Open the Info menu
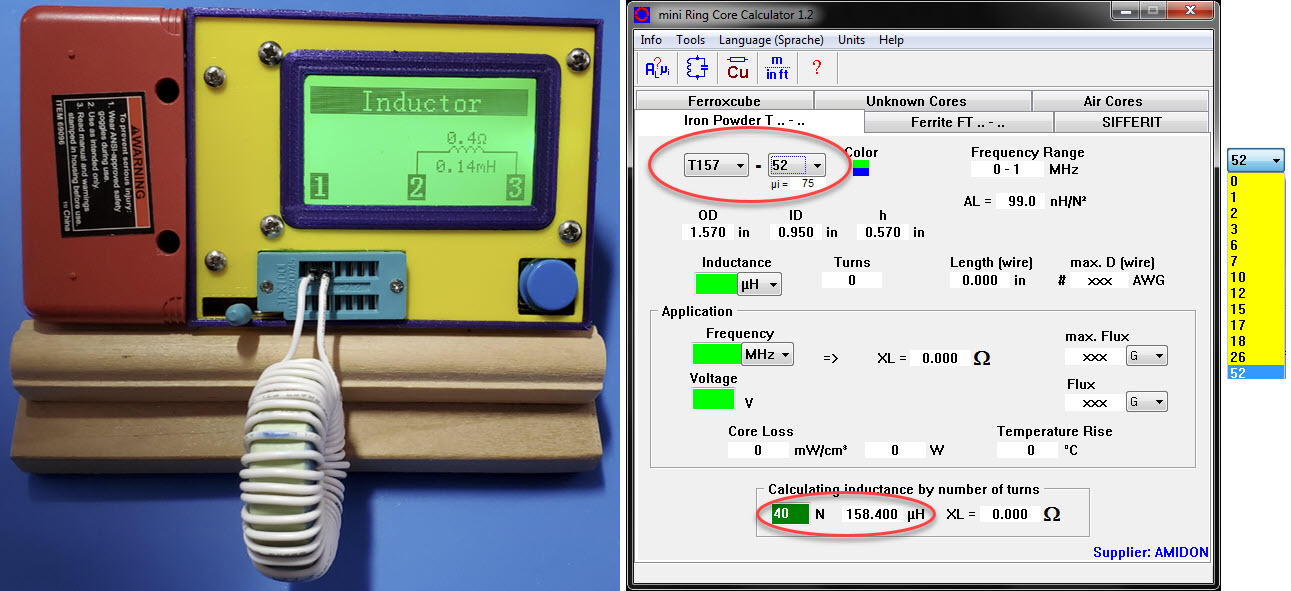 pyautogui.click(x=651, y=40)
